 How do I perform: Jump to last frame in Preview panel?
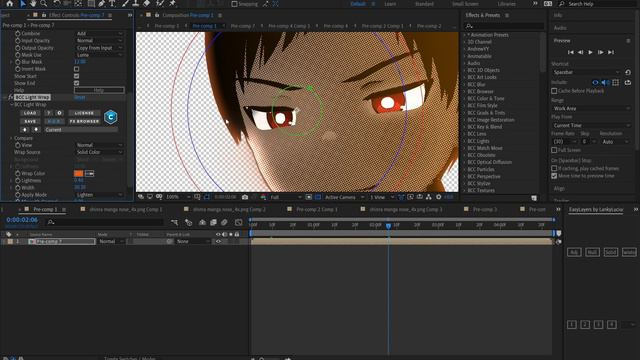[x=611, y=52]
